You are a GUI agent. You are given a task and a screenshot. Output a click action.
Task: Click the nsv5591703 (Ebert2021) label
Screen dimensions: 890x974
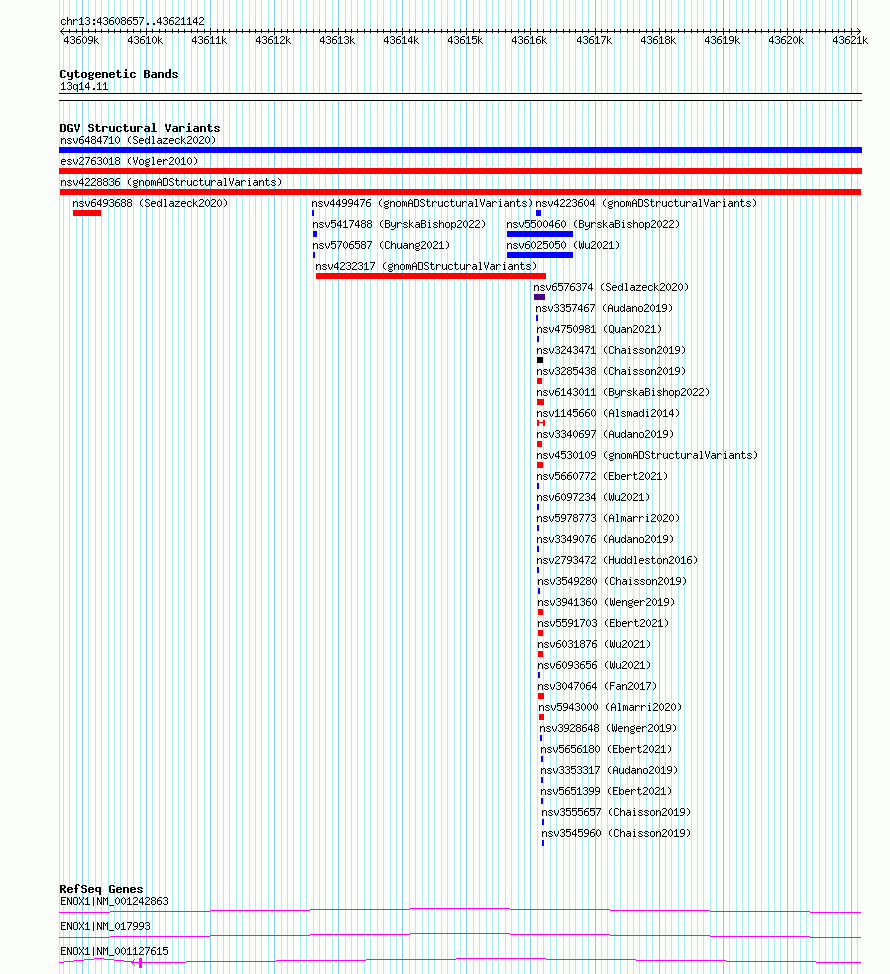pos(603,624)
